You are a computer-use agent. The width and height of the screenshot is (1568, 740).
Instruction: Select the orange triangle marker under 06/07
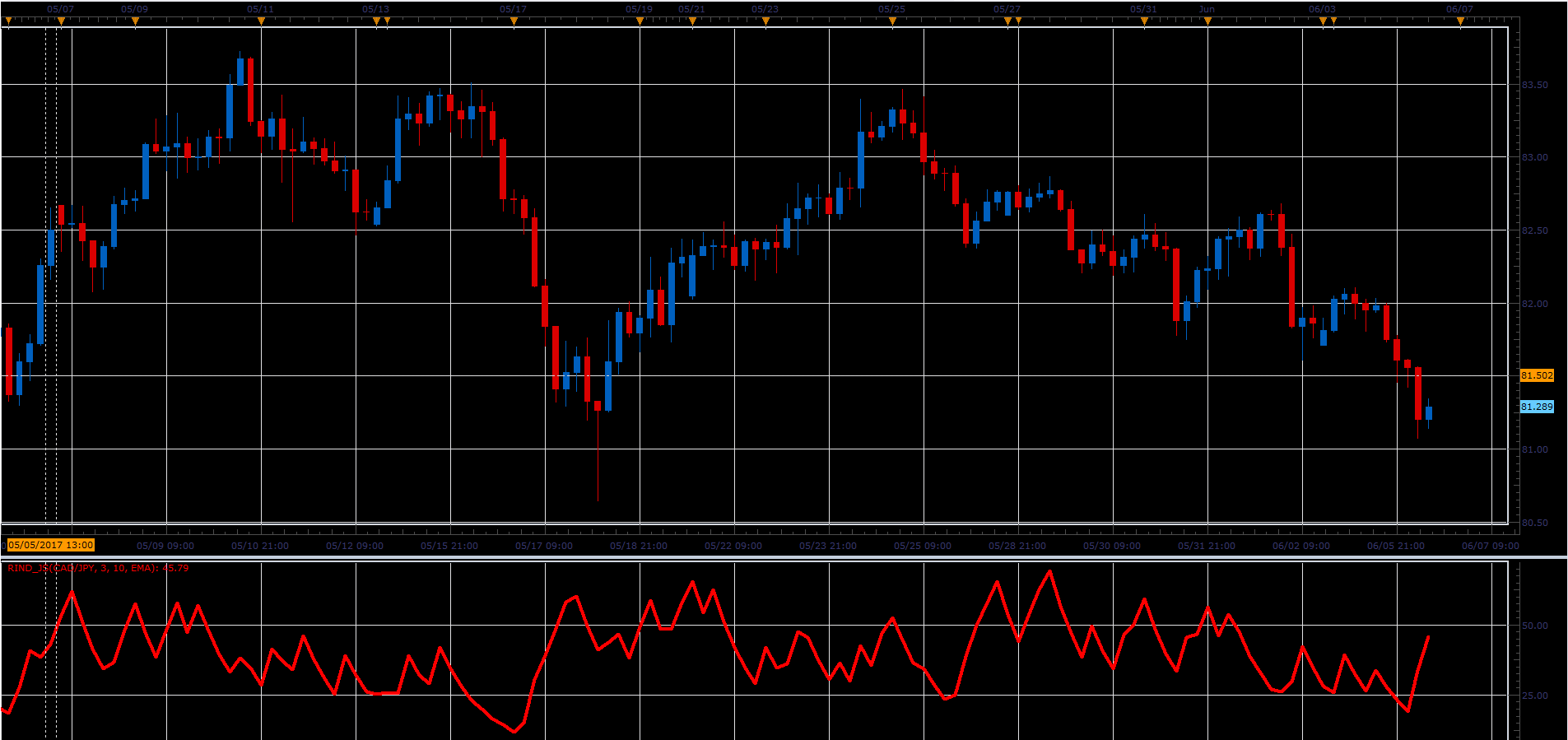click(1461, 22)
